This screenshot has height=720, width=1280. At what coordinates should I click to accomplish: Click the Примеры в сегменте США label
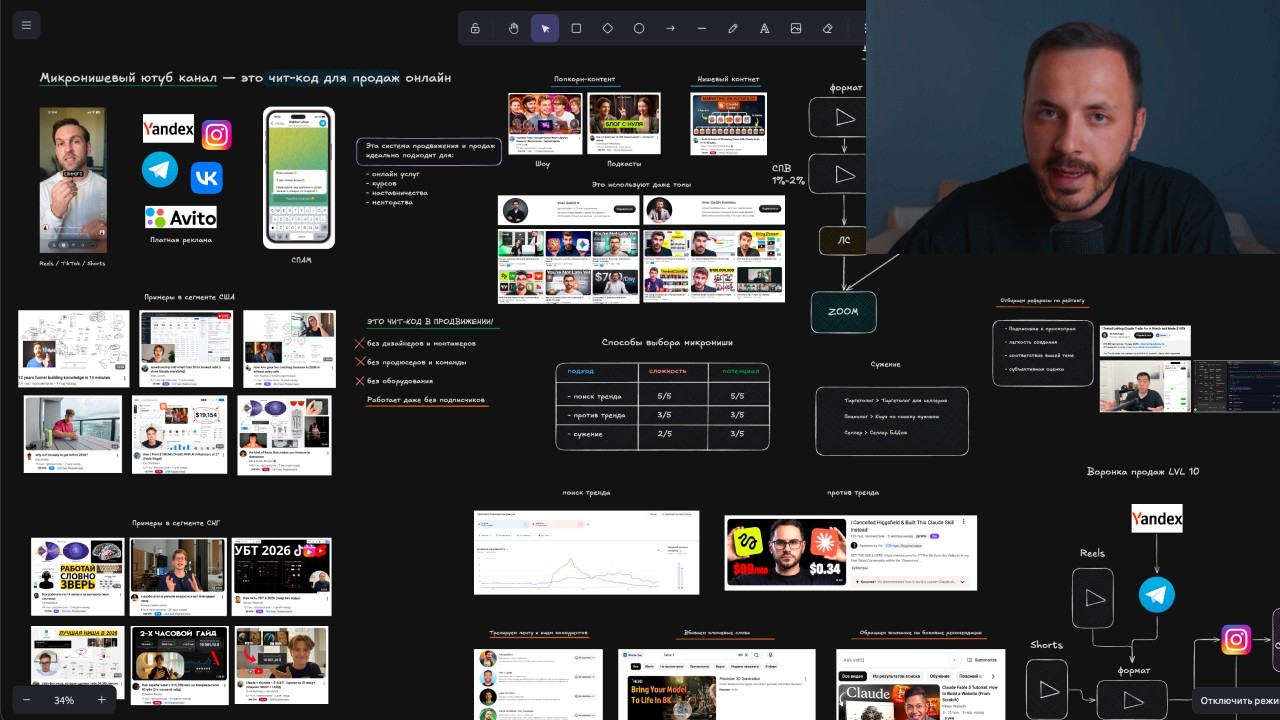point(188,297)
